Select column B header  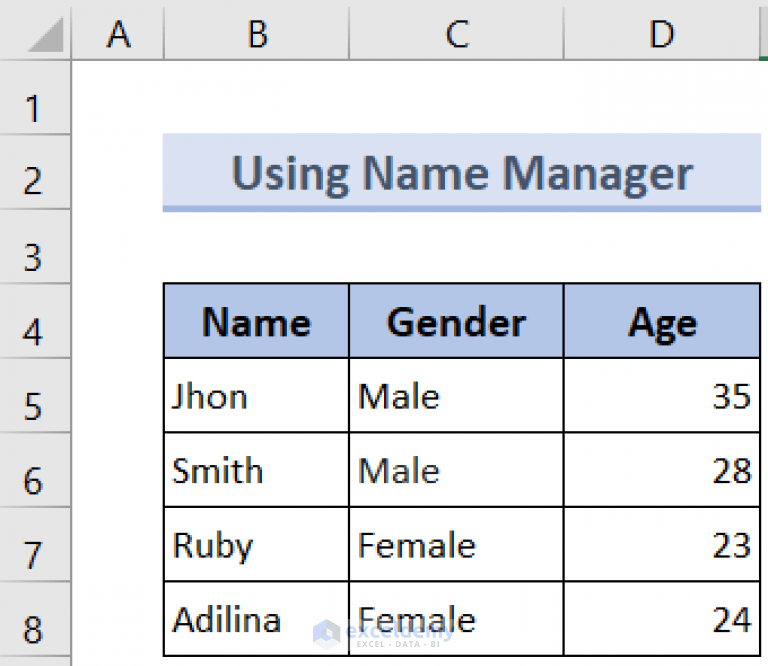257,34
